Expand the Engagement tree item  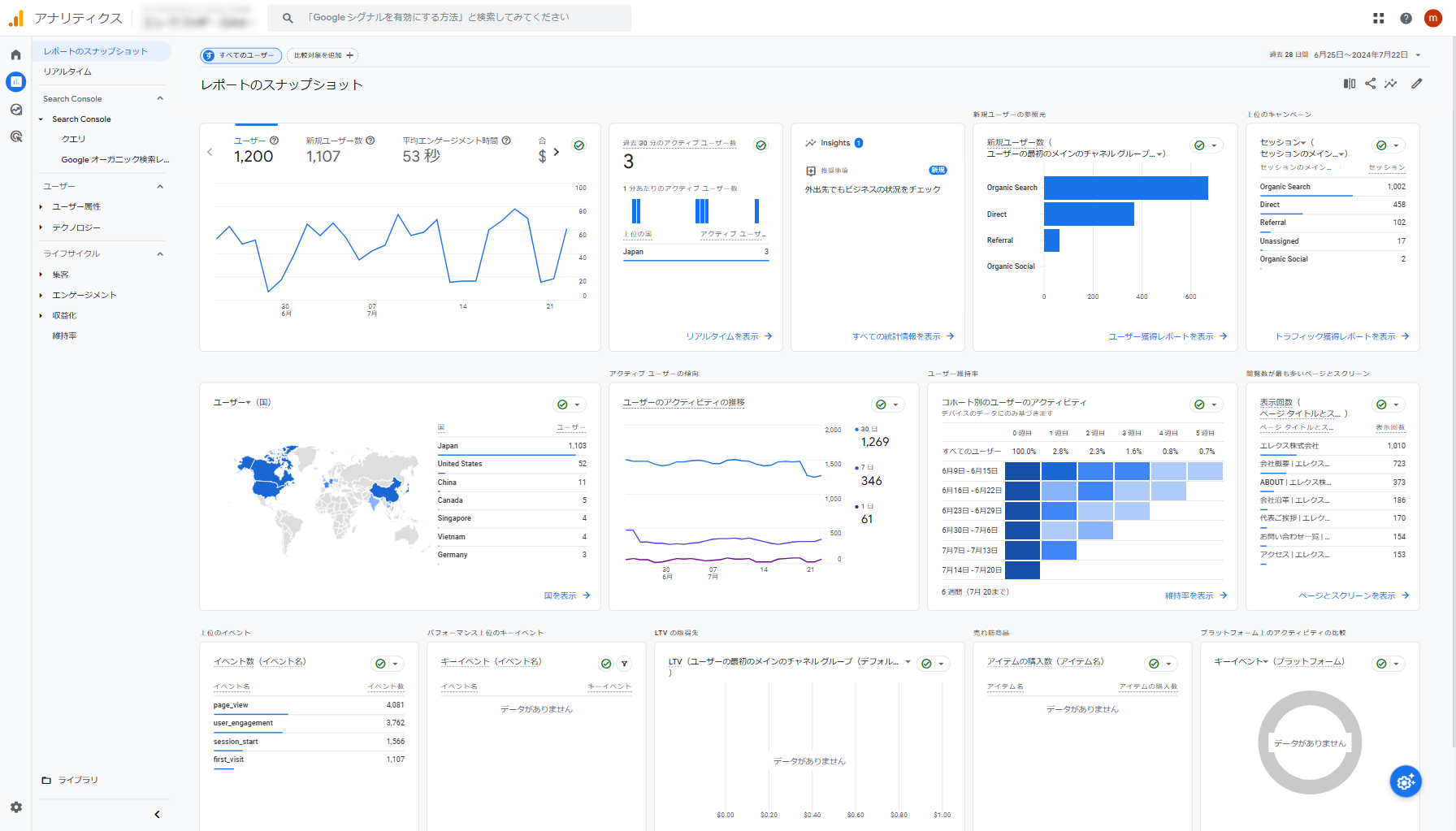pyautogui.click(x=41, y=295)
